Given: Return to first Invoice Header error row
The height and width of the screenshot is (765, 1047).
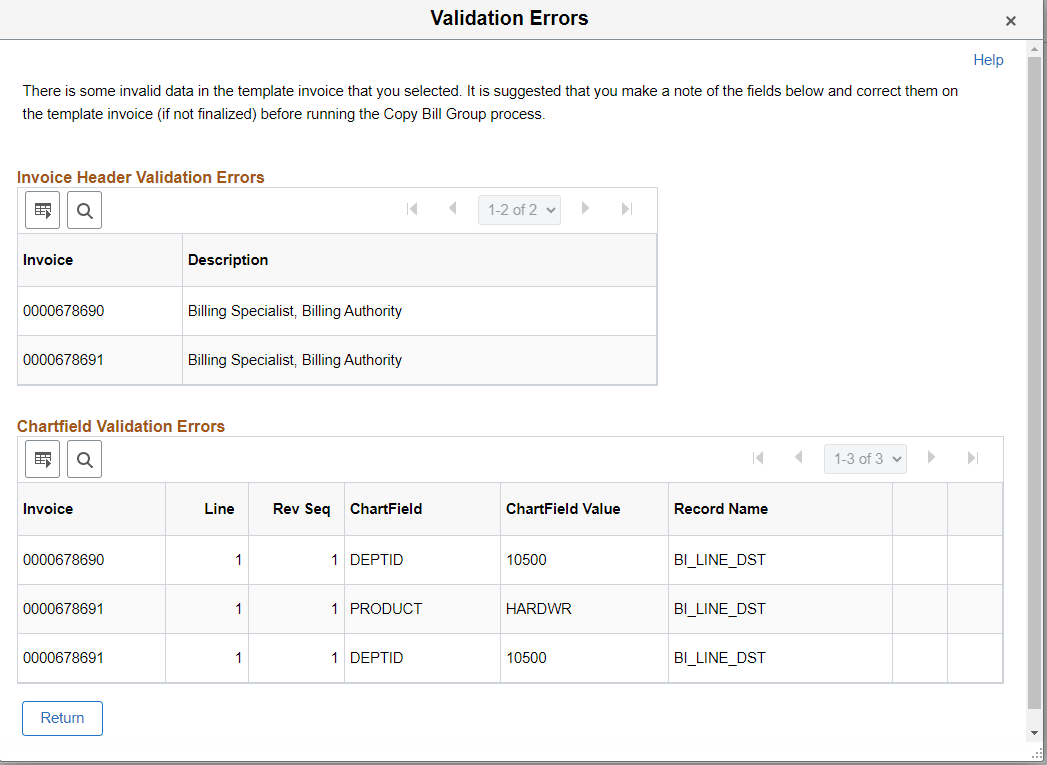Looking at the screenshot, I should click(412, 209).
